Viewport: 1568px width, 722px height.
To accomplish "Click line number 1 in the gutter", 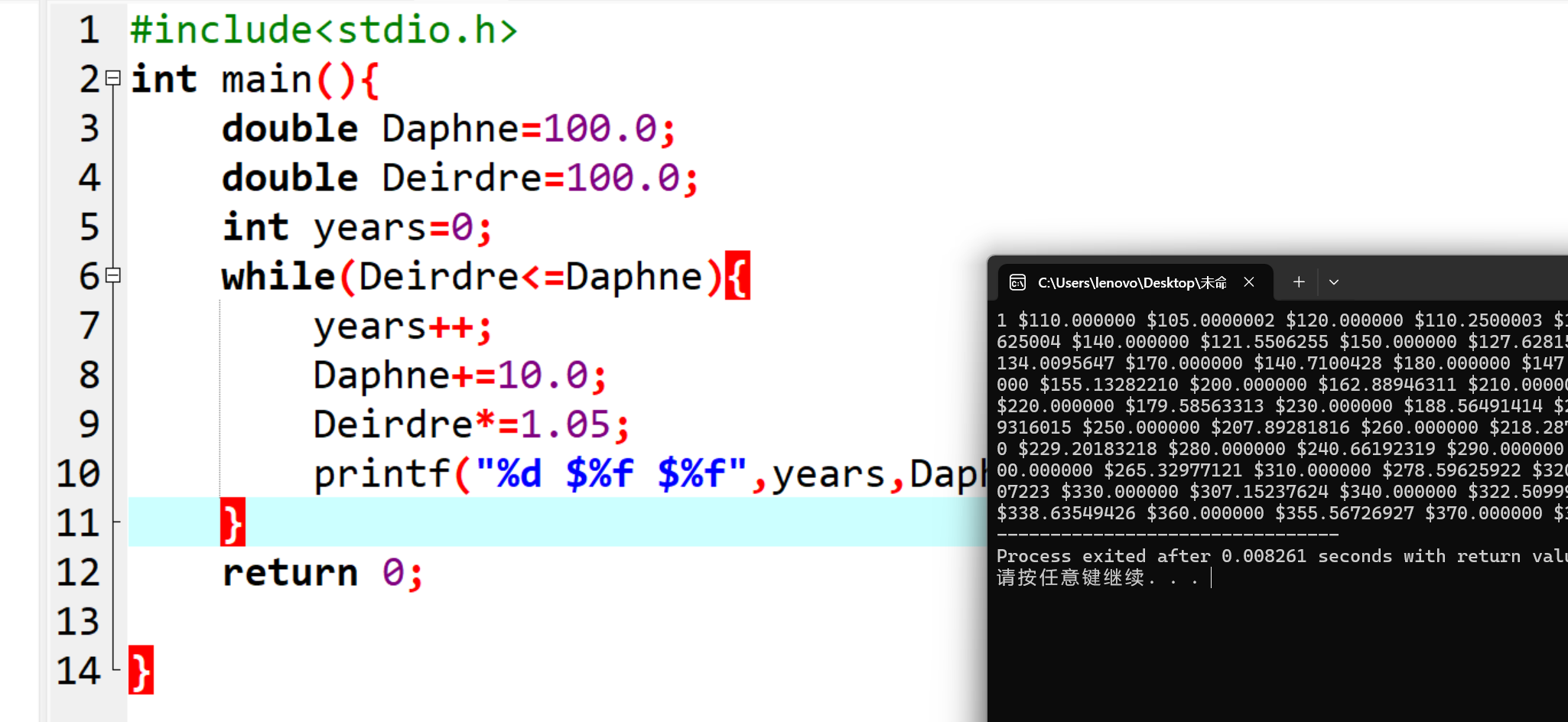I will click(x=89, y=30).
